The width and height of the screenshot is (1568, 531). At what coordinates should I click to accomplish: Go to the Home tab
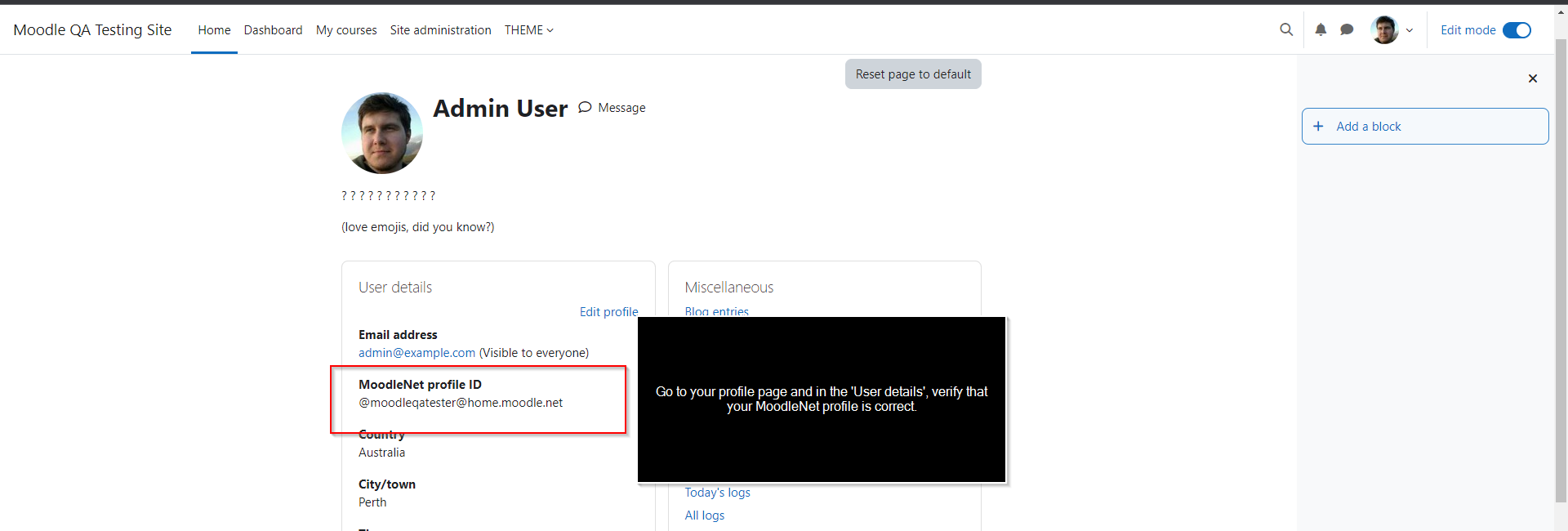click(x=214, y=30)
